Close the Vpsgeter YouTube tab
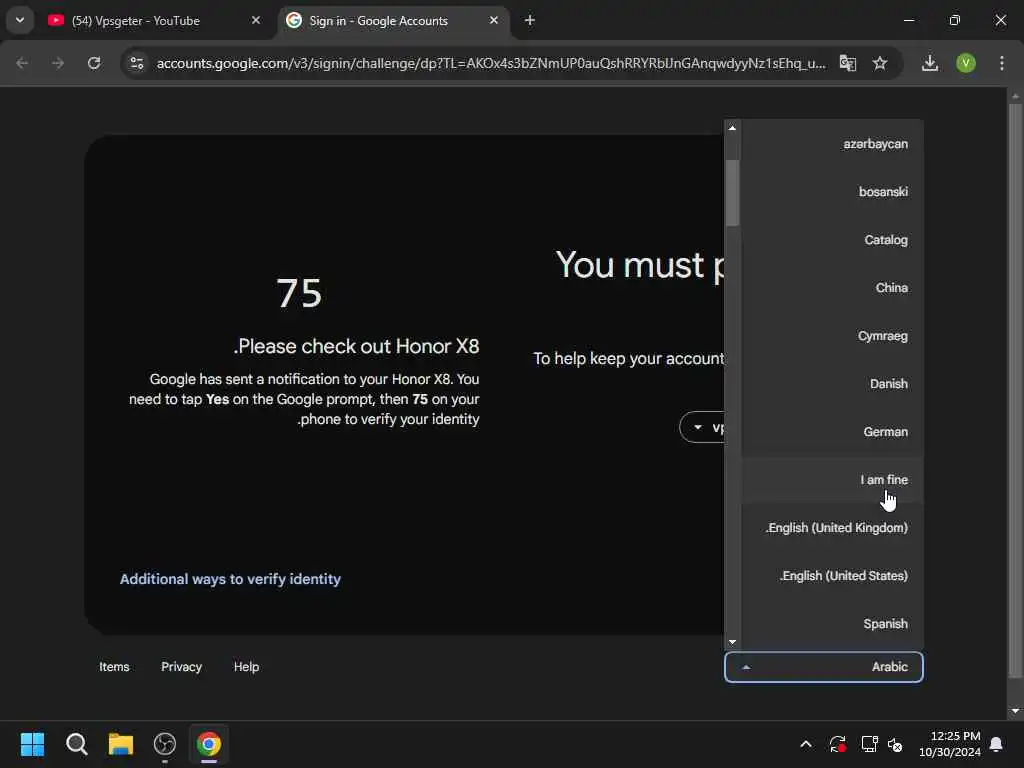 [256, 21]
